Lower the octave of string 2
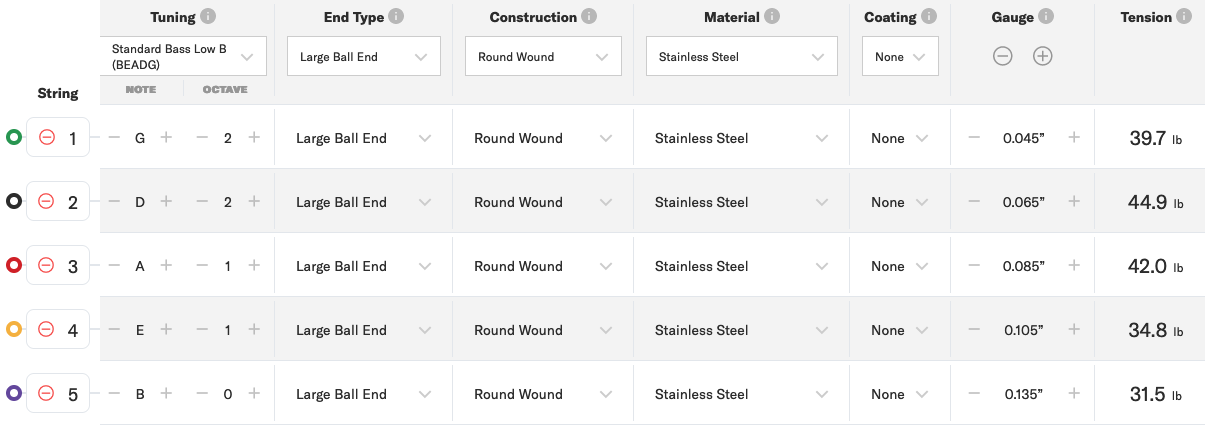 click(x=202, y=202)
